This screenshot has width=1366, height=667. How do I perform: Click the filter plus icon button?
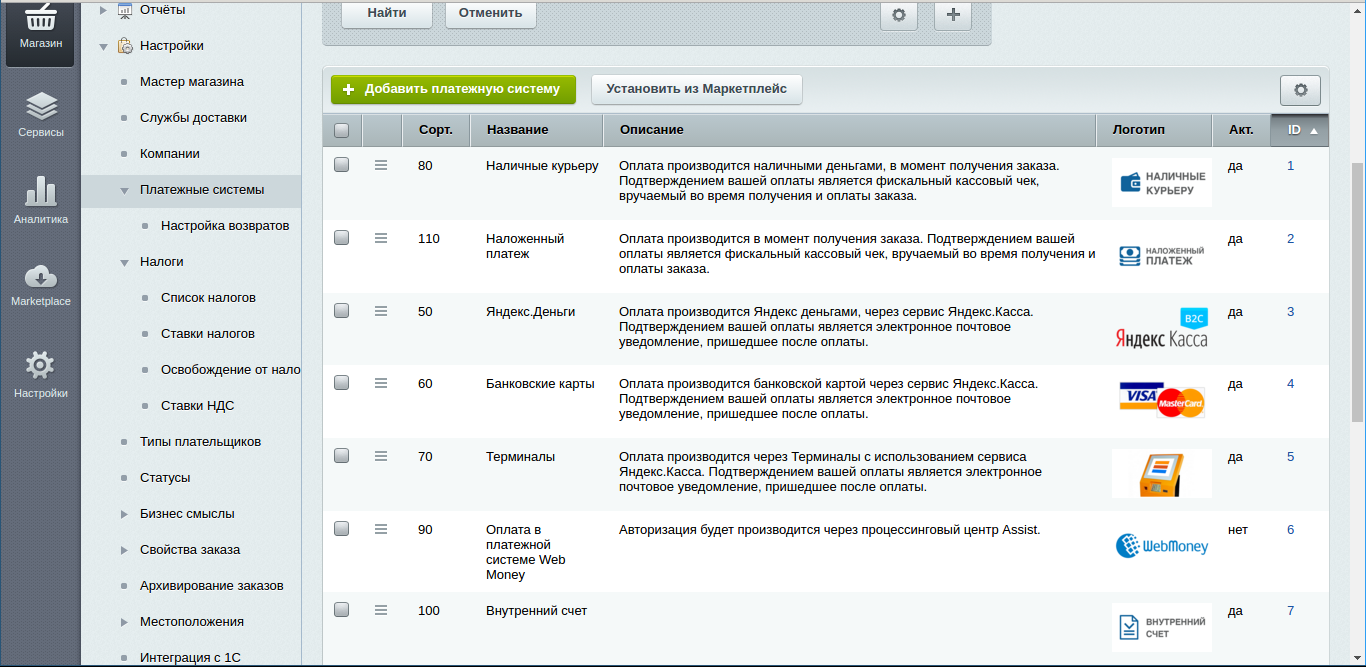(952, 15)
